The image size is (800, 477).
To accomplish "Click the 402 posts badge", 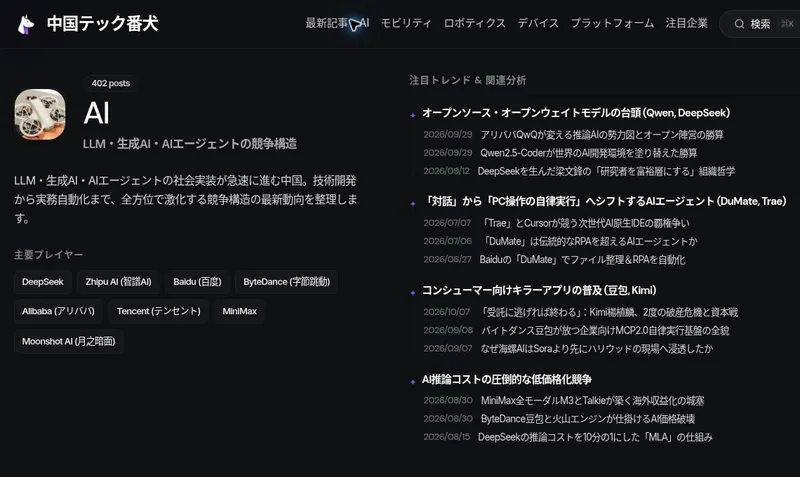I will [111, 83].
